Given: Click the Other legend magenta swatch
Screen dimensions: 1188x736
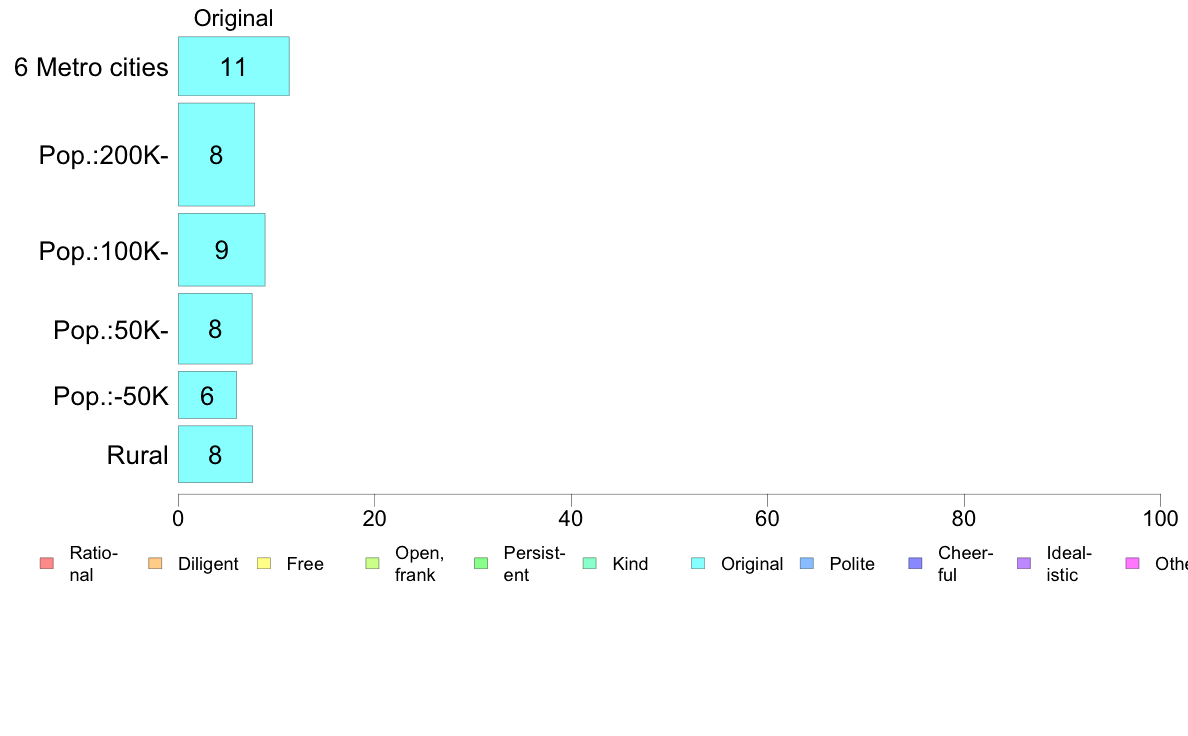Looking at the screenshot, I should click(1133, 564).
